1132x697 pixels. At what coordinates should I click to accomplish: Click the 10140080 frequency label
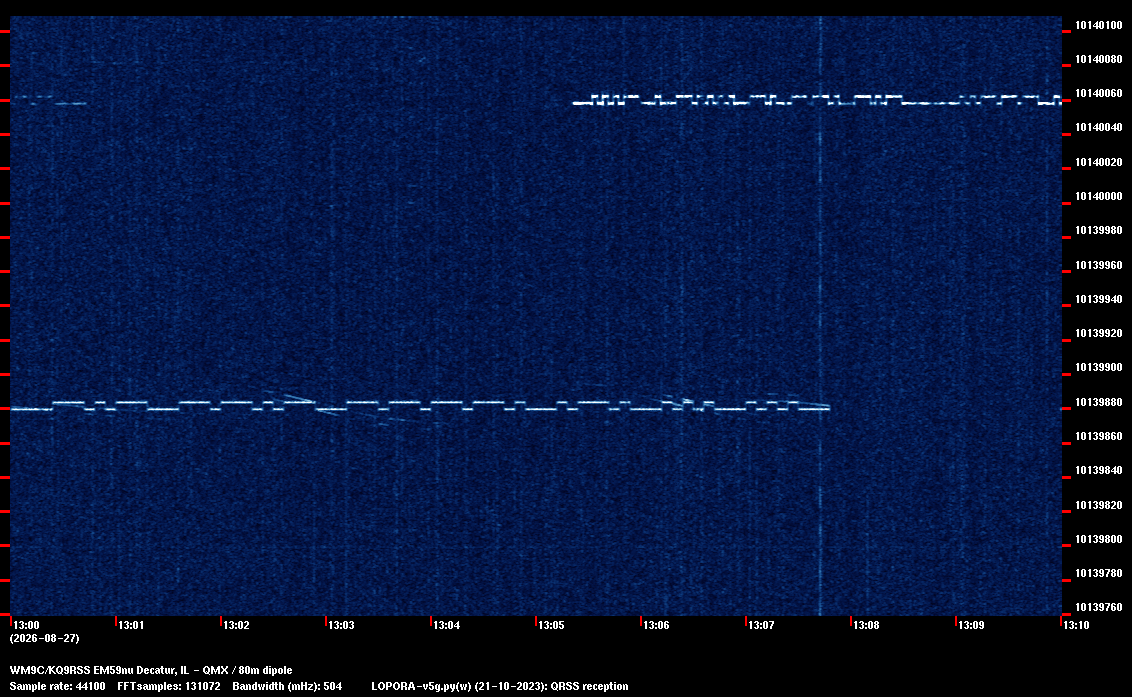[1098, 59]
